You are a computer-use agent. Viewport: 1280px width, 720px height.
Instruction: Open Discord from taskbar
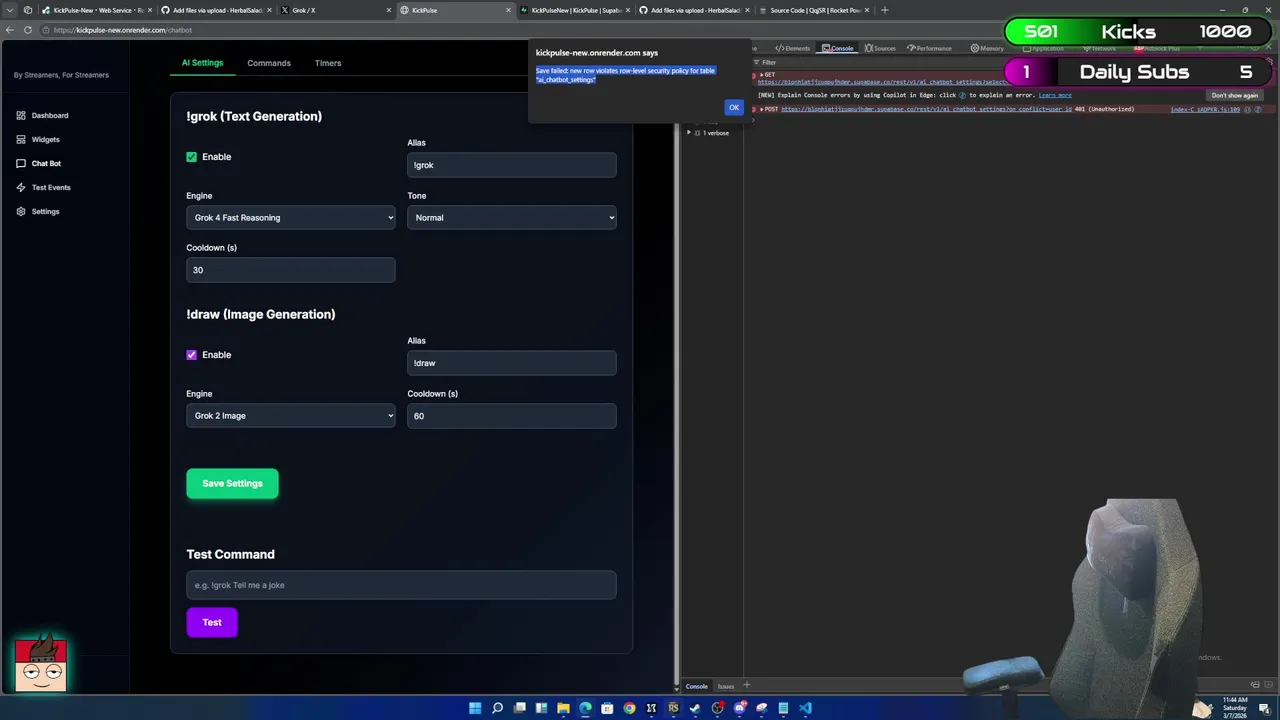[x=739, y=708]
